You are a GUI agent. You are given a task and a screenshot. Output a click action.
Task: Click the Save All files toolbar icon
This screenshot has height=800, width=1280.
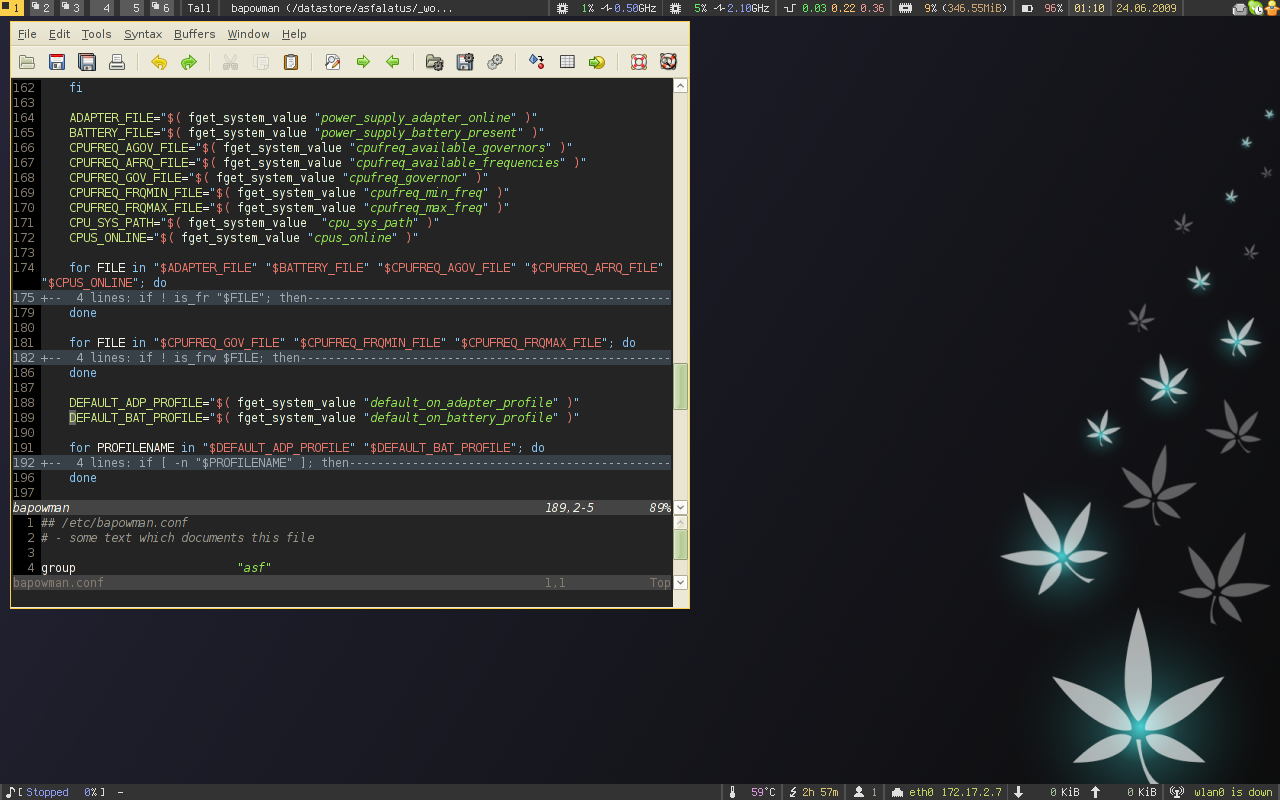click(x=87, y=62)
